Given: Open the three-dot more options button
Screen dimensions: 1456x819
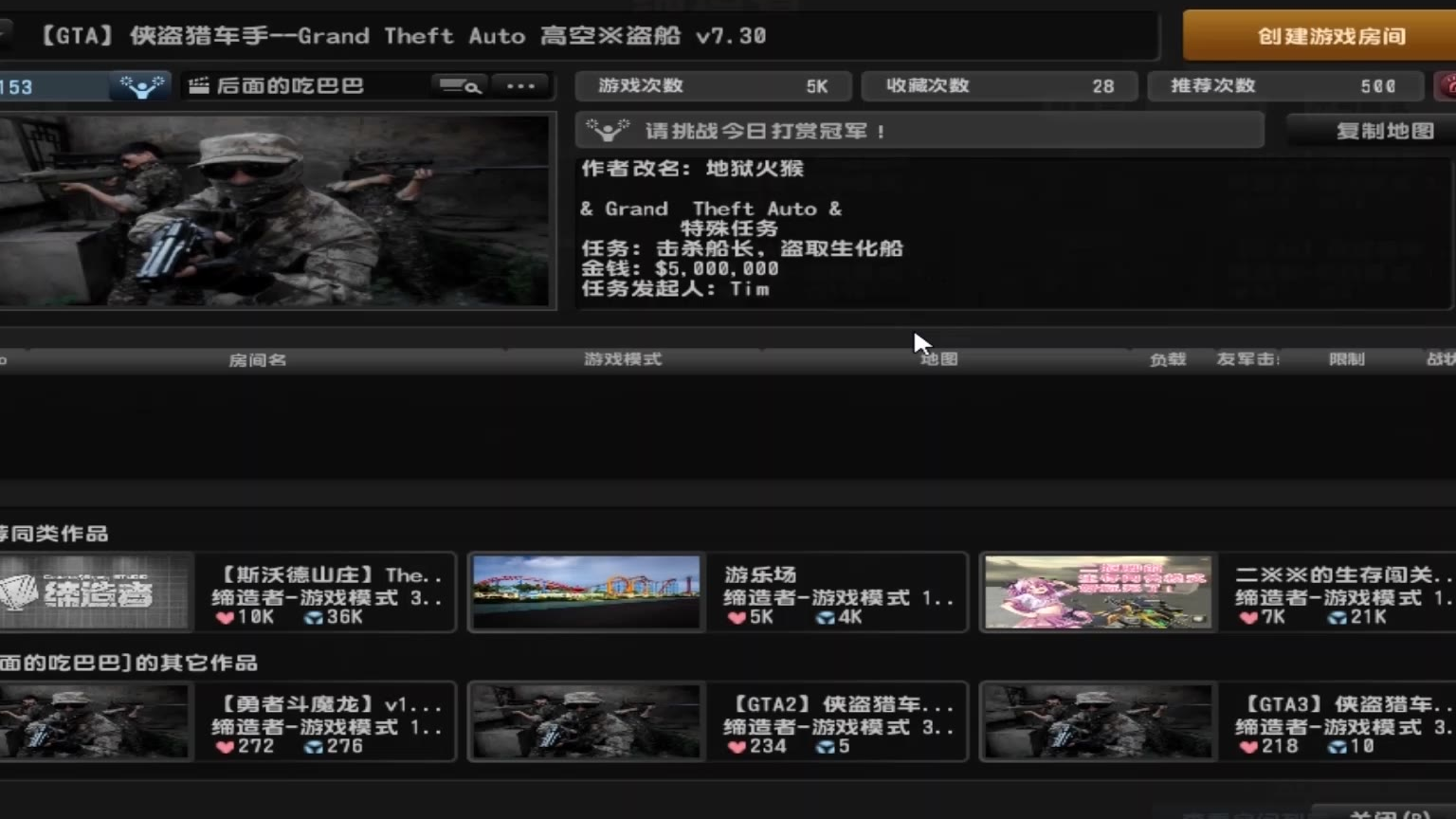Looking at the screenshot, I should [x=520, y=86].
